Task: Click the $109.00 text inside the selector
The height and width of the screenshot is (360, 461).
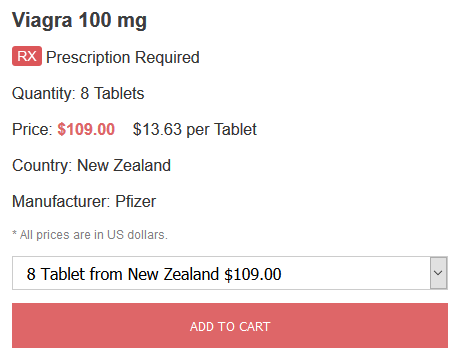Action: click(x=253, y=274)
